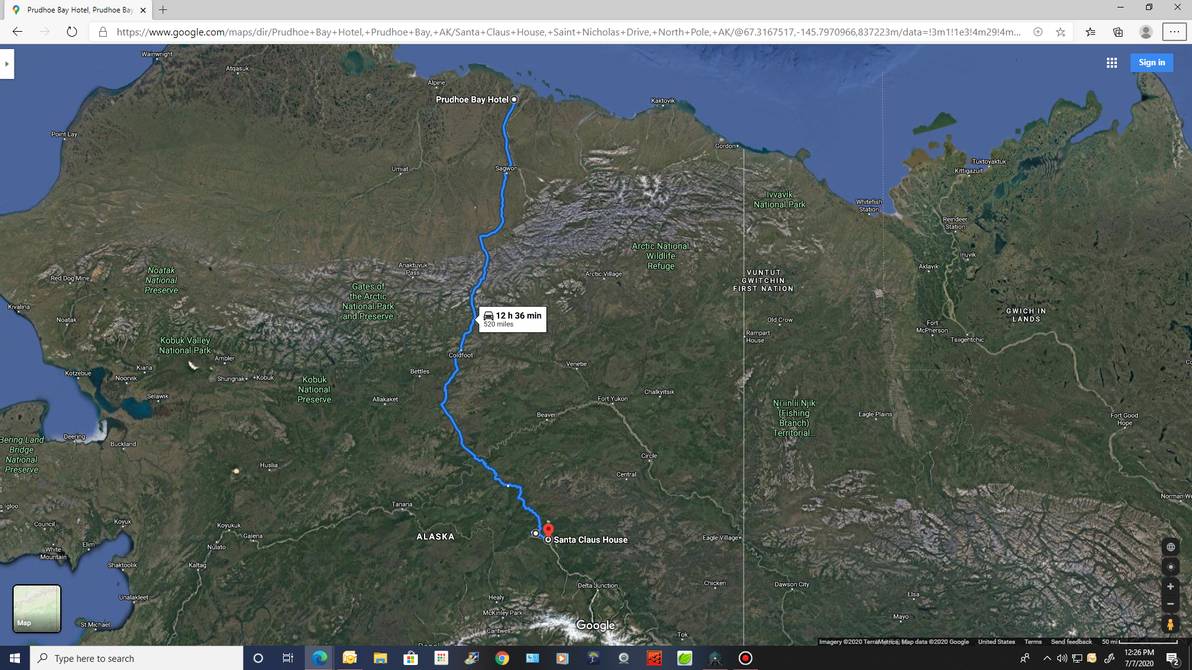
Task: Open the Google apps grid
Action: click(1111, 63)
